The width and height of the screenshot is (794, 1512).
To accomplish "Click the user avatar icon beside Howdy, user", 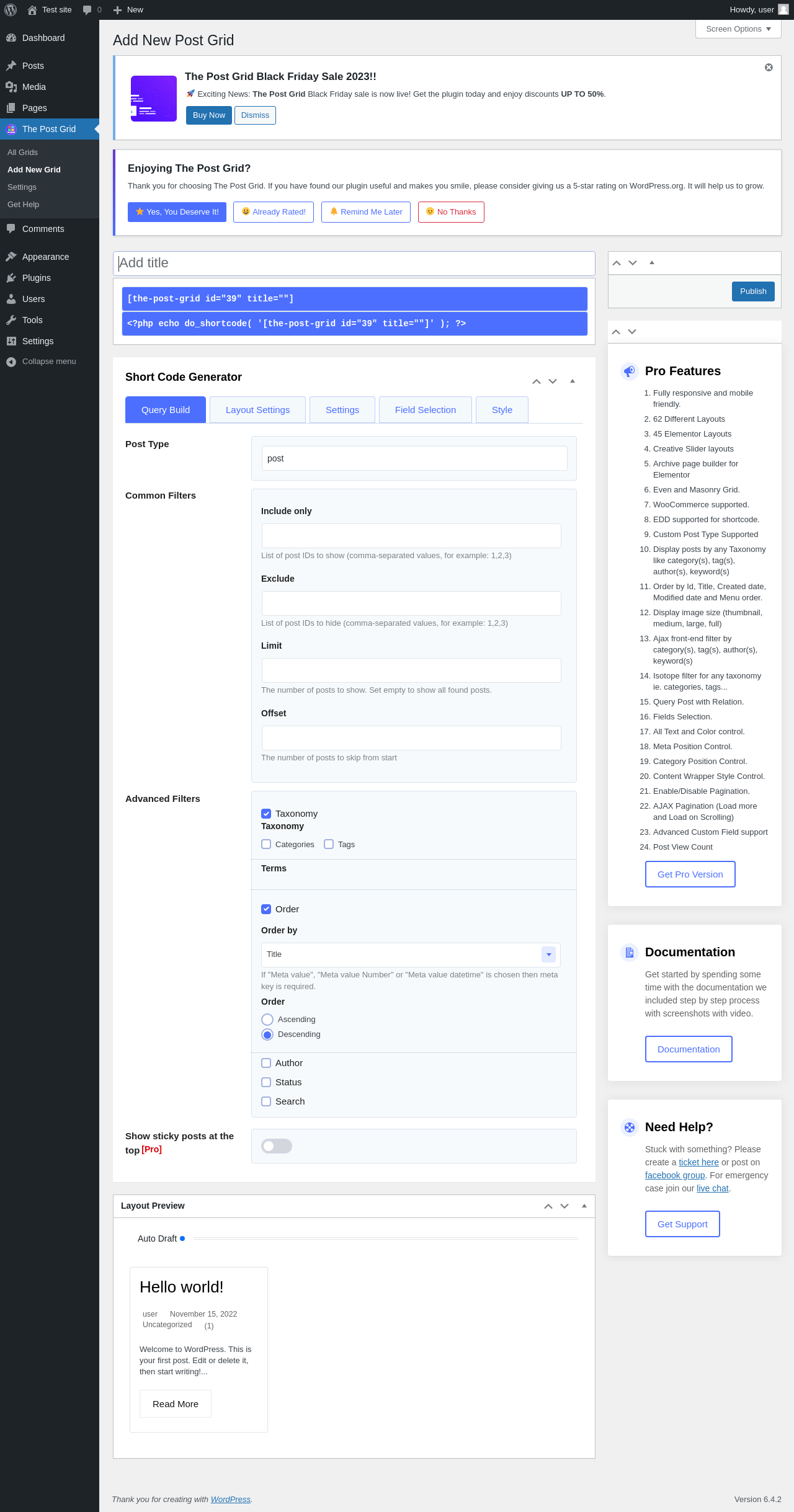I will [x=783, y=9].
